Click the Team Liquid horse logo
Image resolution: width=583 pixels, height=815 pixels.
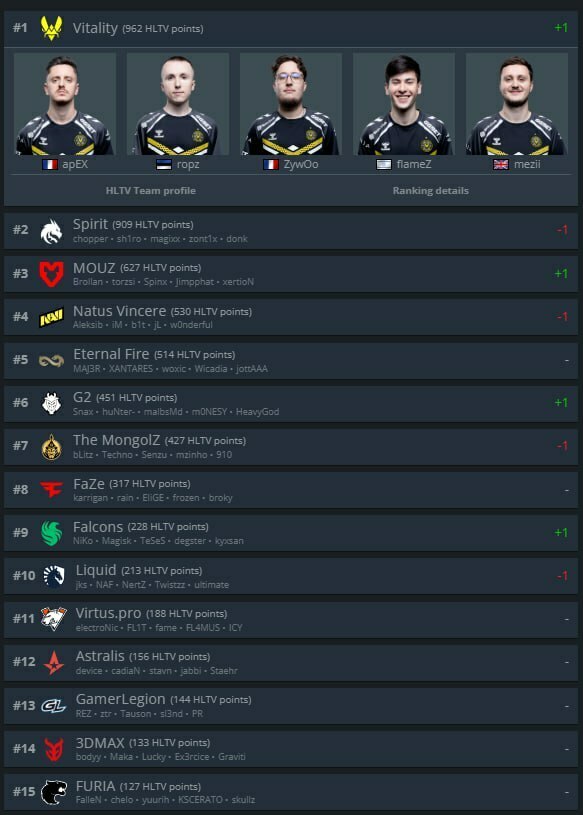click(54, 576)
